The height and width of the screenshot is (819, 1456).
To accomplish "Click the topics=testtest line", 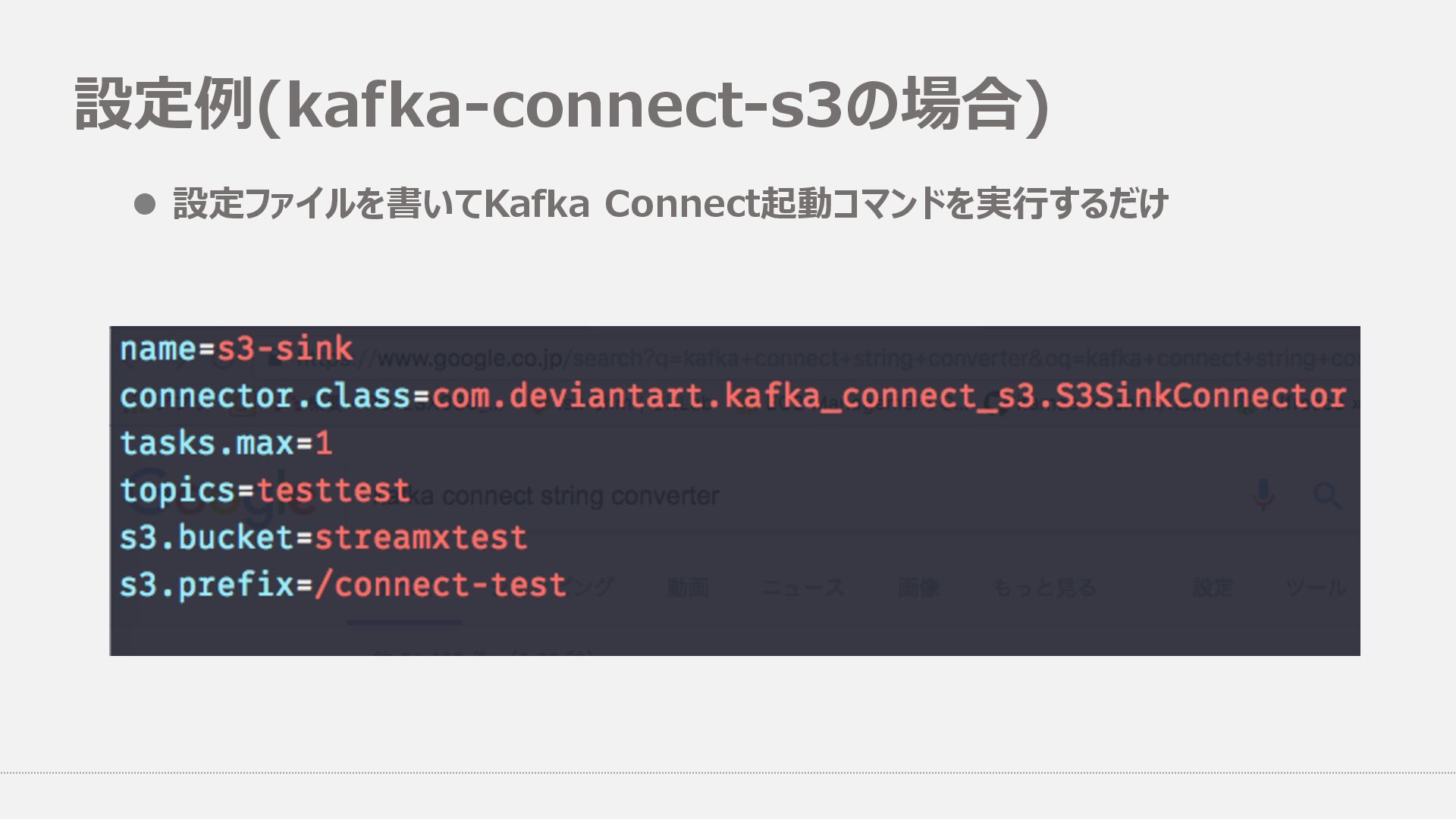I will [x=265, y=491].
